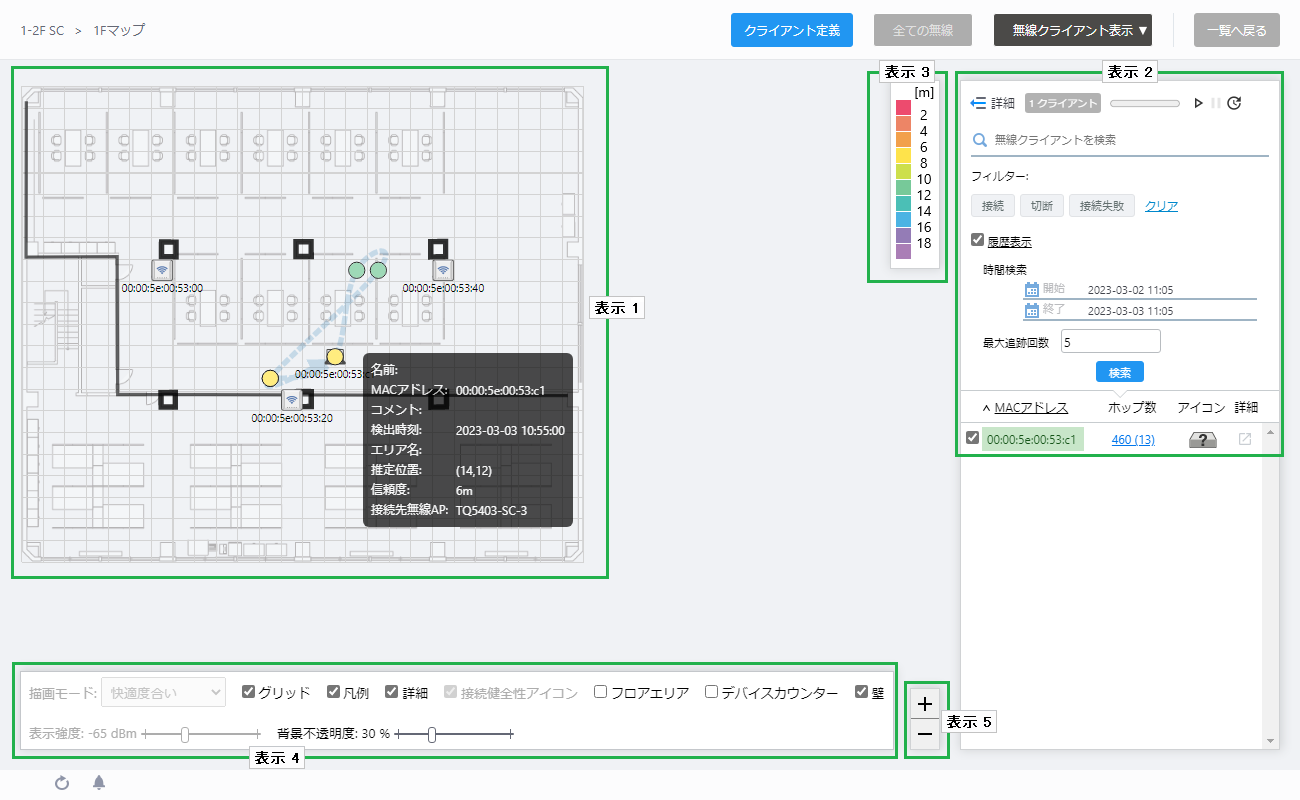Open the details external-link icon for 00:00:5e:00:53:c1
The height and width of the screenshot is (800, 1300).
[1245, 439]
